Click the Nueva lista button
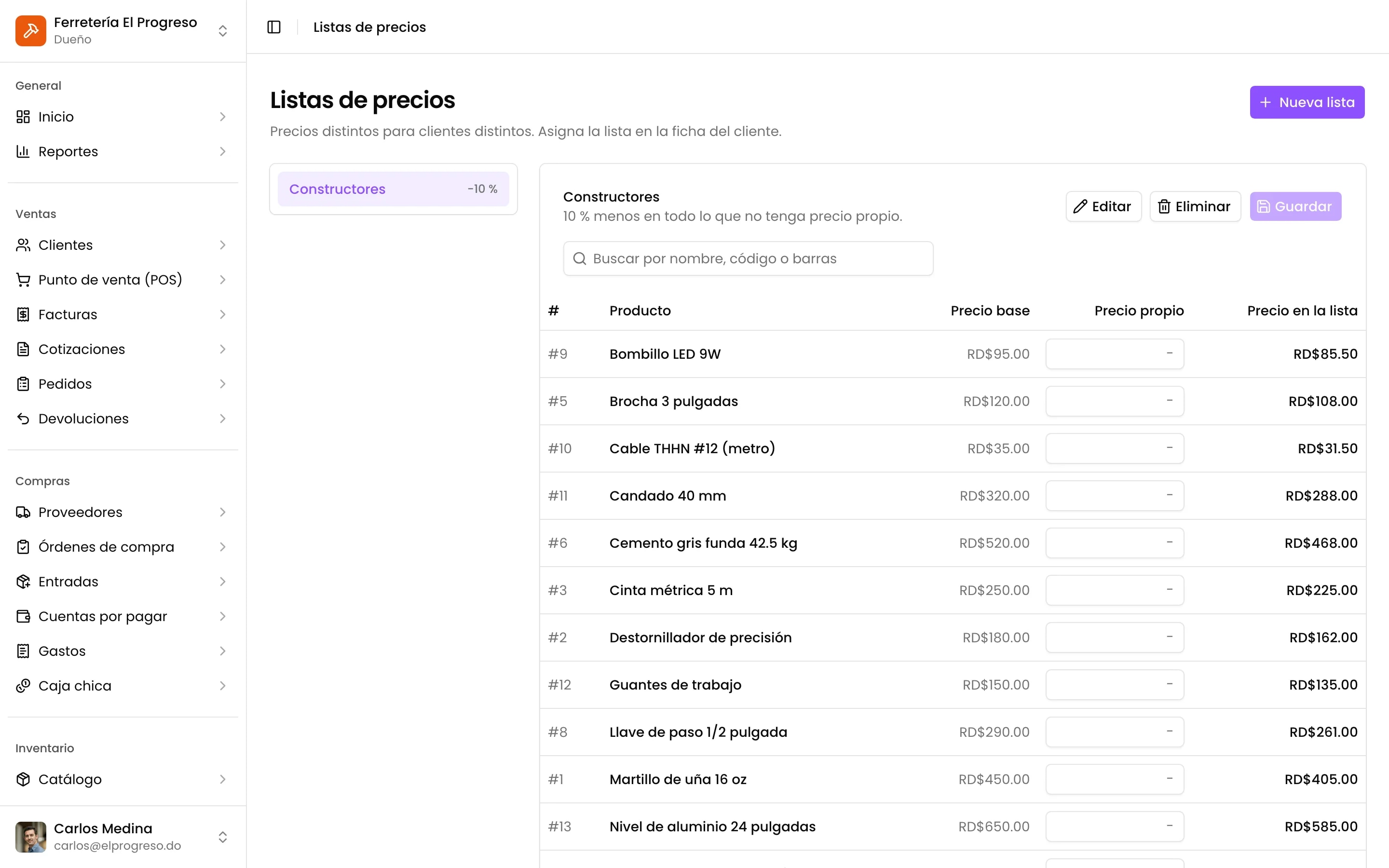1389x868 pixels. 1307,102
